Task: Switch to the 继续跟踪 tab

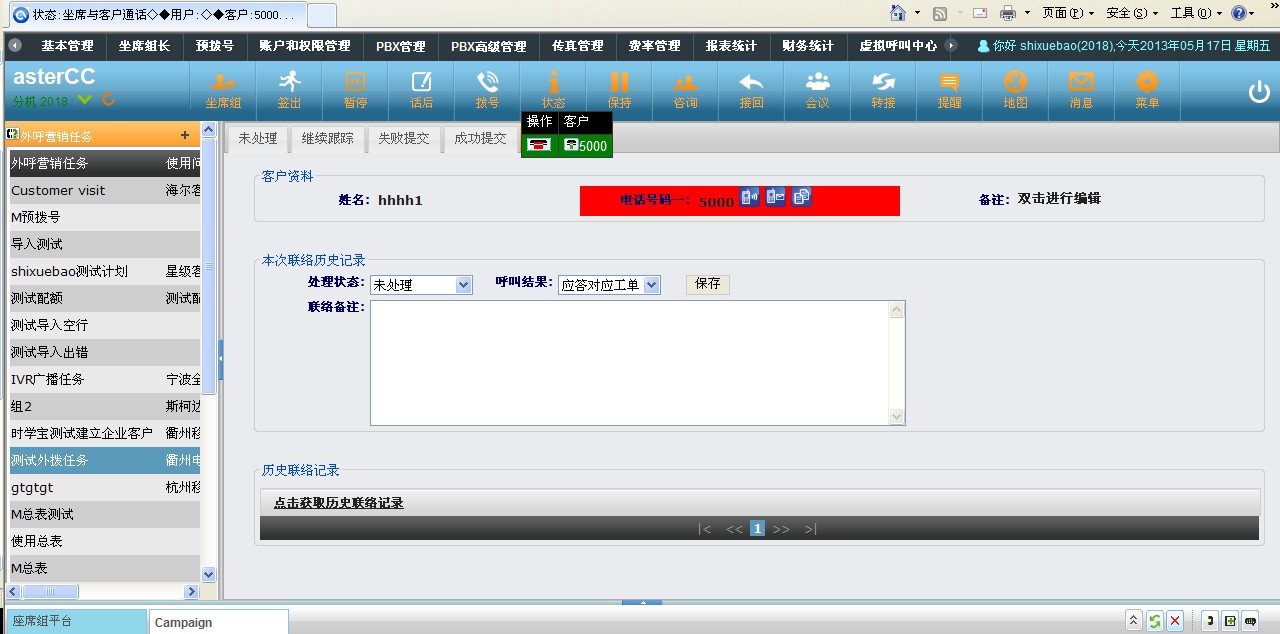Action: (327, 138)
